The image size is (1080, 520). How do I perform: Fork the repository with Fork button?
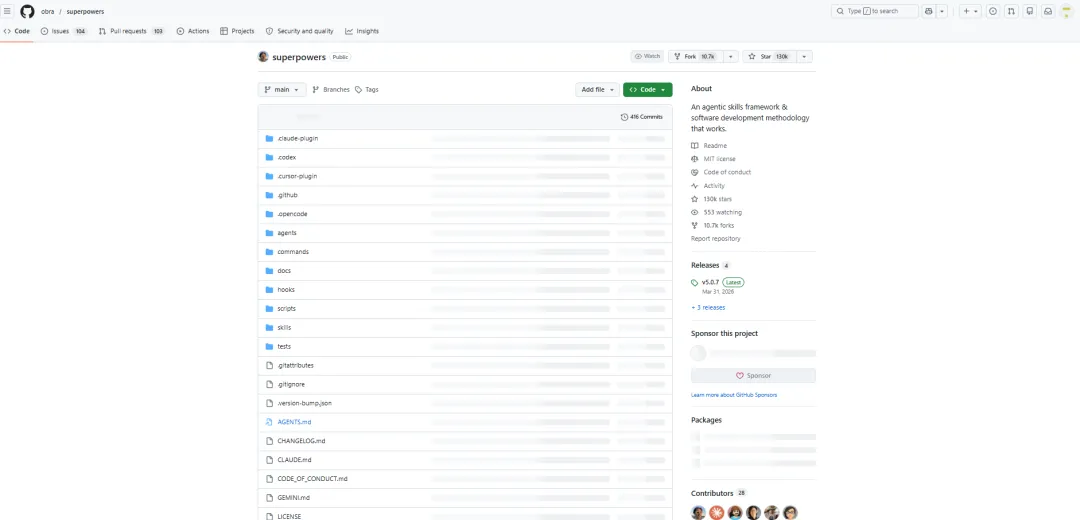click(x=694, y=56)
